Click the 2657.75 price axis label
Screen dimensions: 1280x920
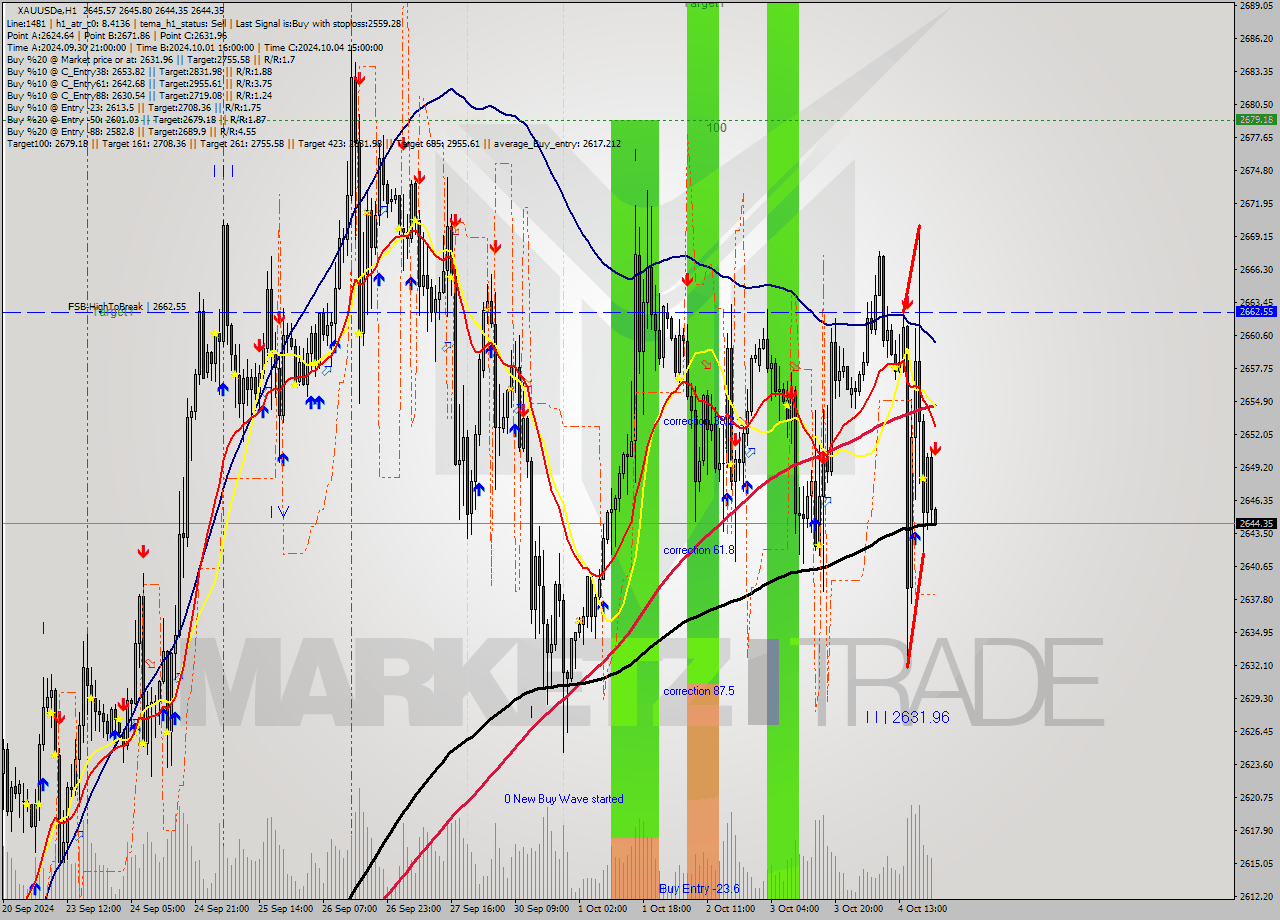(1256, 369)
